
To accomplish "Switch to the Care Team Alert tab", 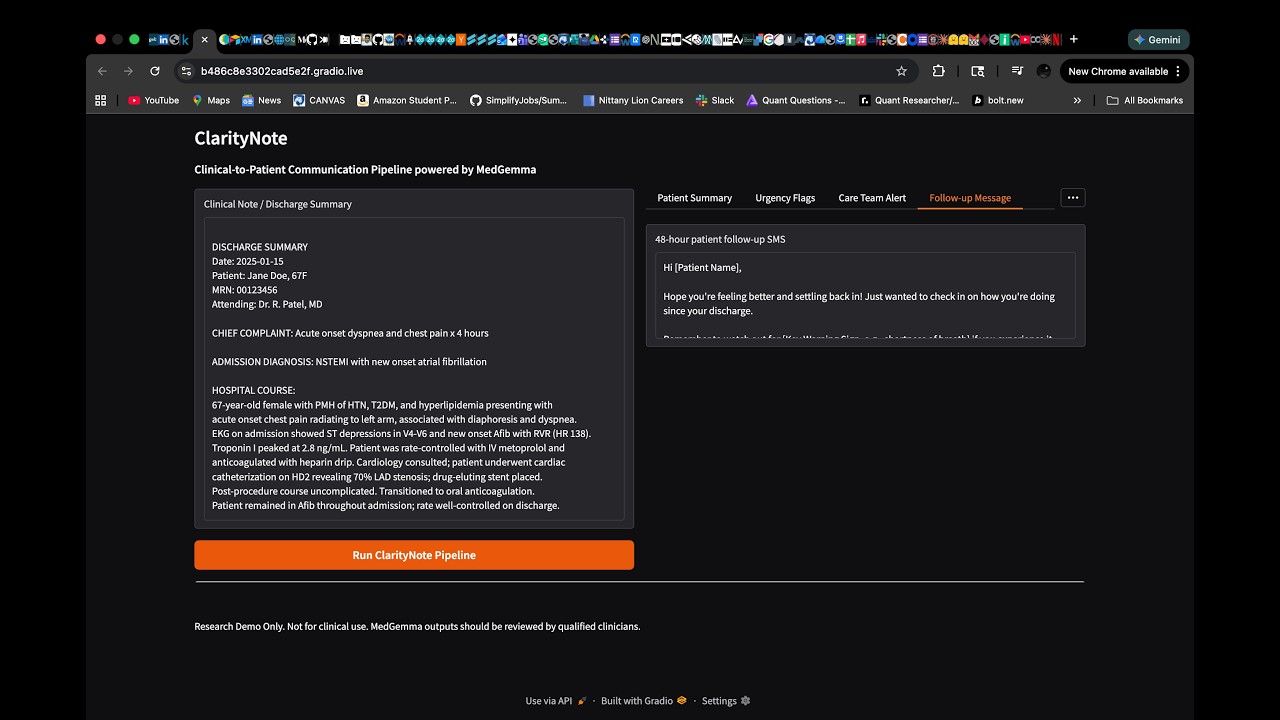I will [872, 198].
